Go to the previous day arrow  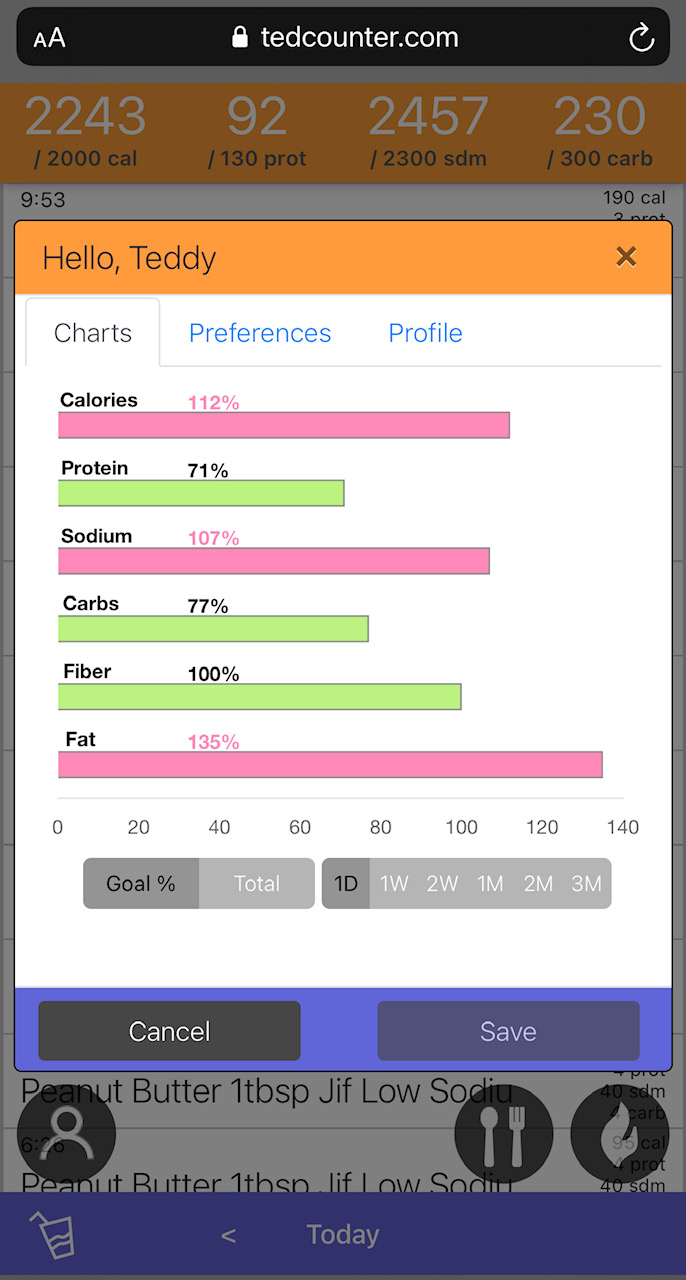click(228, 1235)
